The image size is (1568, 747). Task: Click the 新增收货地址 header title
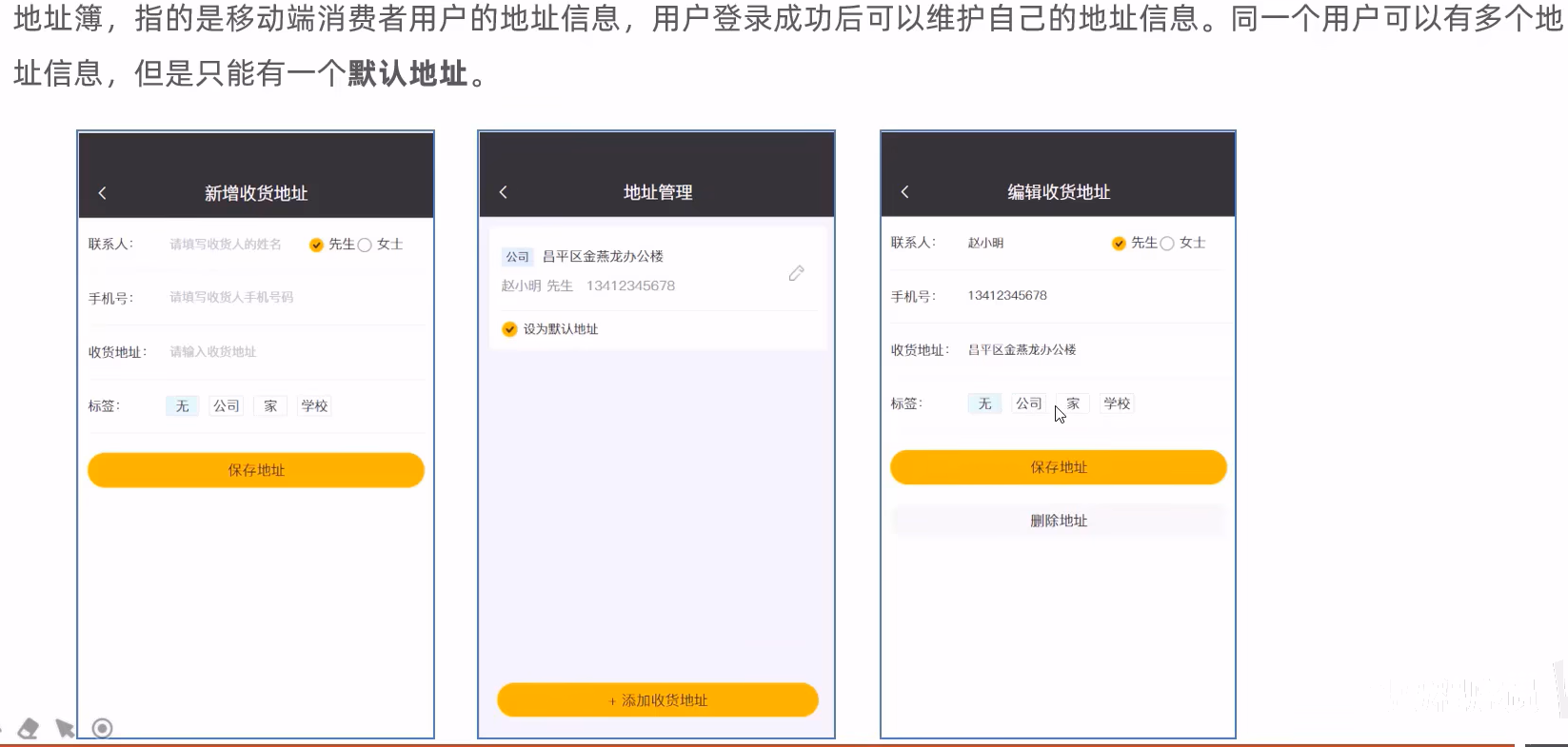(x=256, y=193)
